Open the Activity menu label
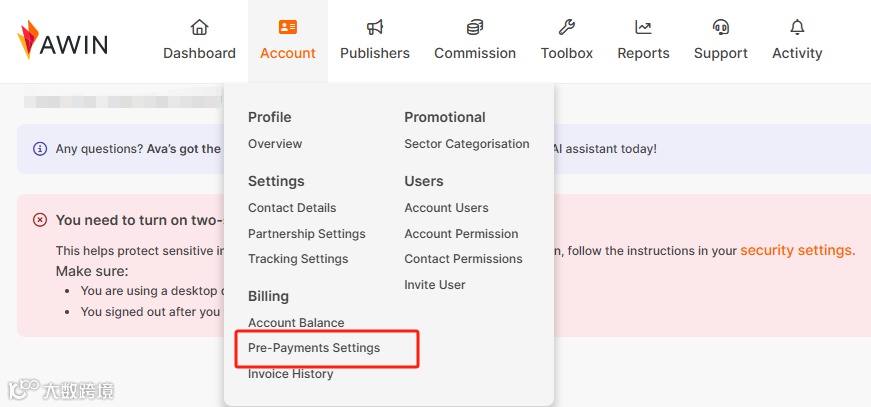 797,53
